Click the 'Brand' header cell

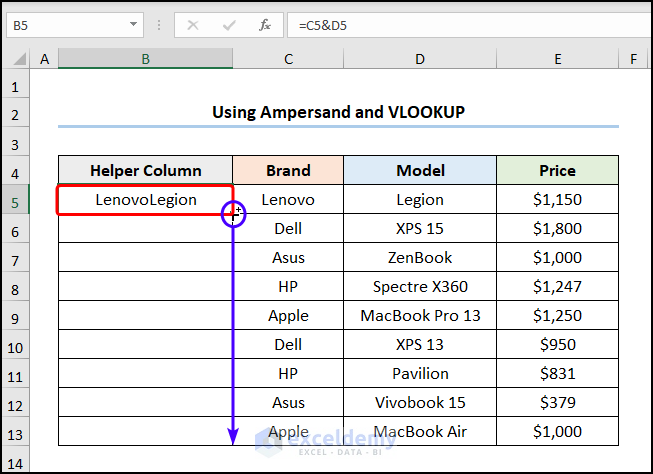[x=288, y=170]
